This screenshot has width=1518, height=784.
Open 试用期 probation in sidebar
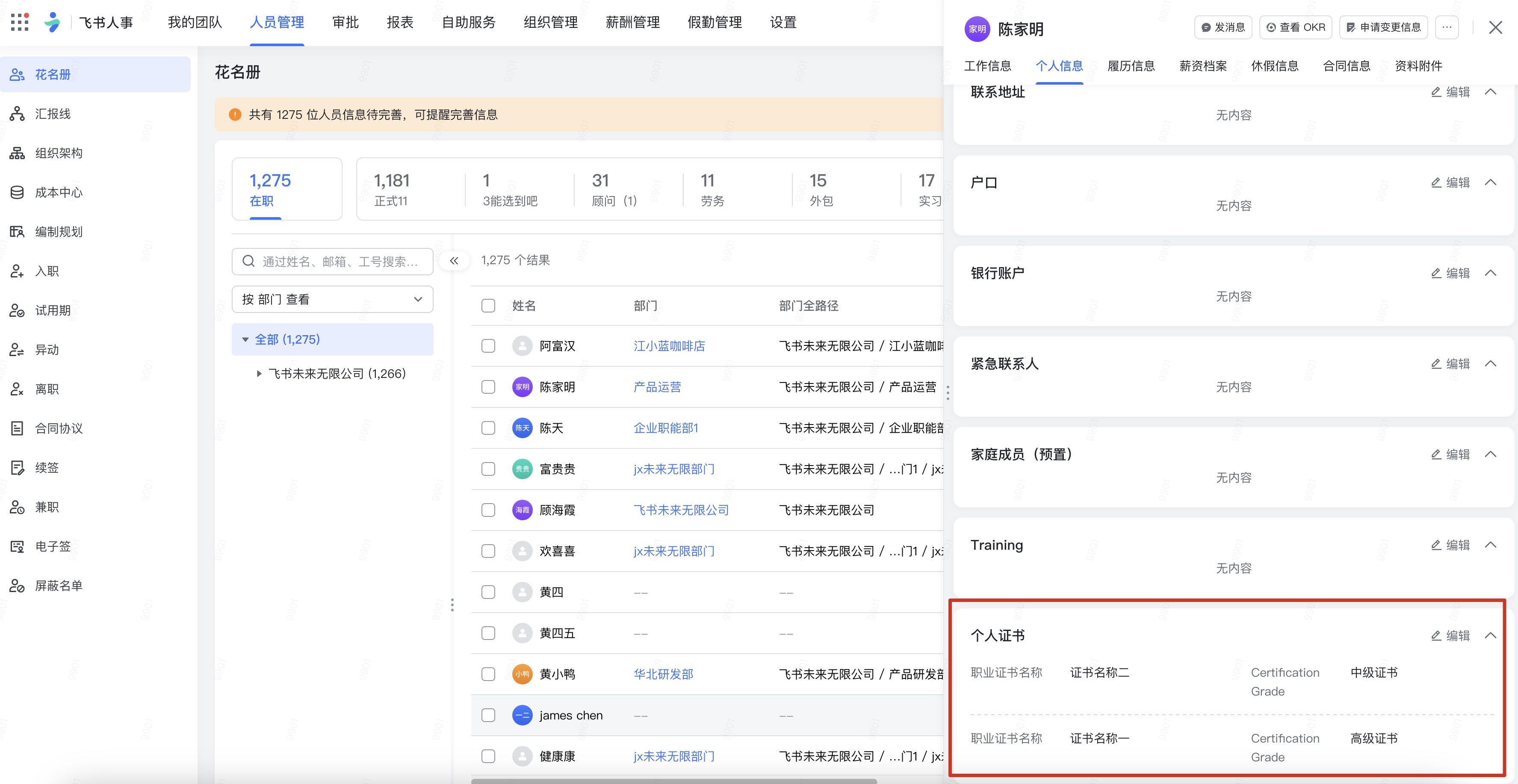[95, 310]
